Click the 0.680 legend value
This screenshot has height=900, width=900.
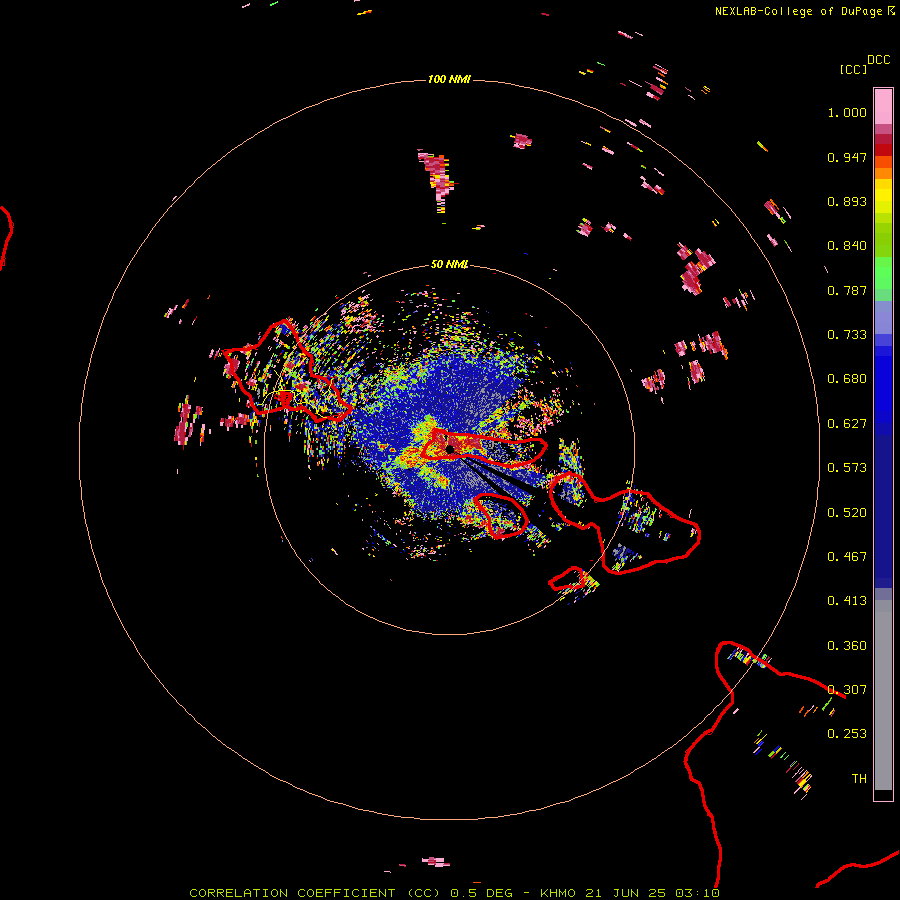point(847,379)
